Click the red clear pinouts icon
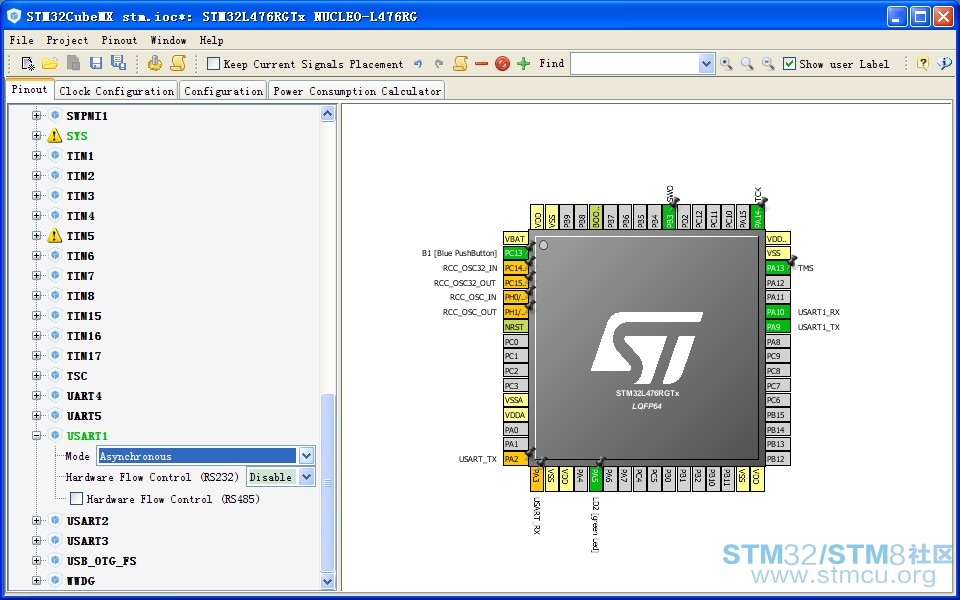The height and width of the screenshot is (600, 960). 502,64
